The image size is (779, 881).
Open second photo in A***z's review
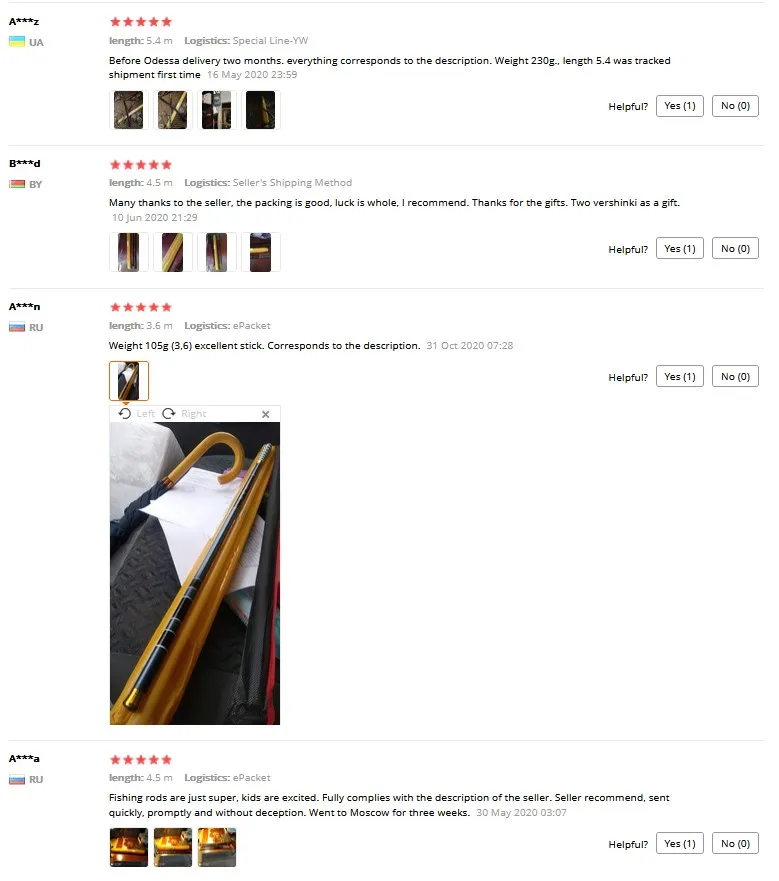tap(173, 110)
